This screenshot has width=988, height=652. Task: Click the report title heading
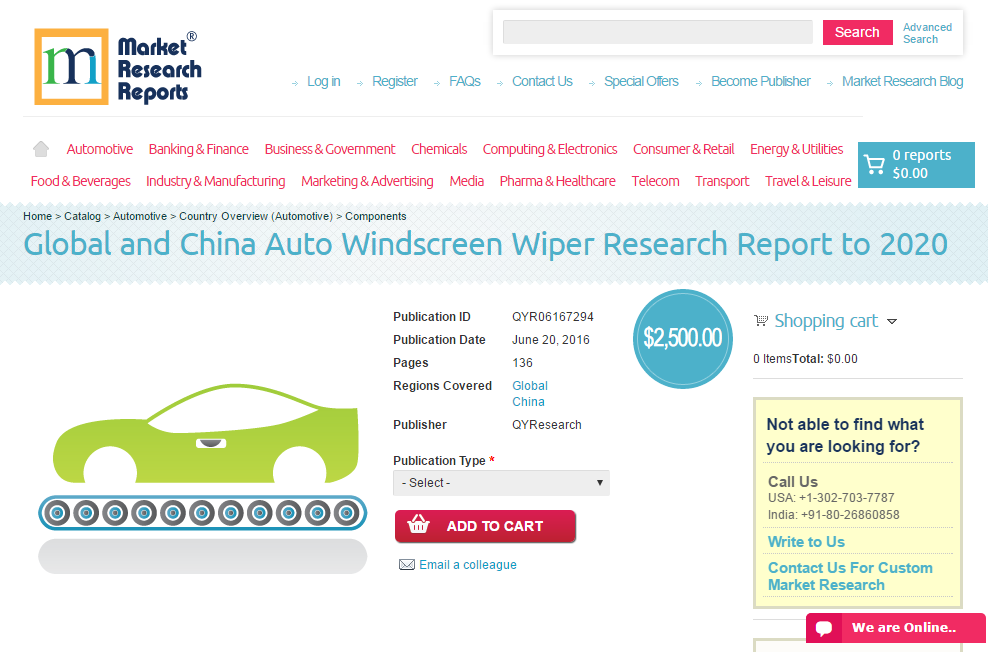click(485, 244)
